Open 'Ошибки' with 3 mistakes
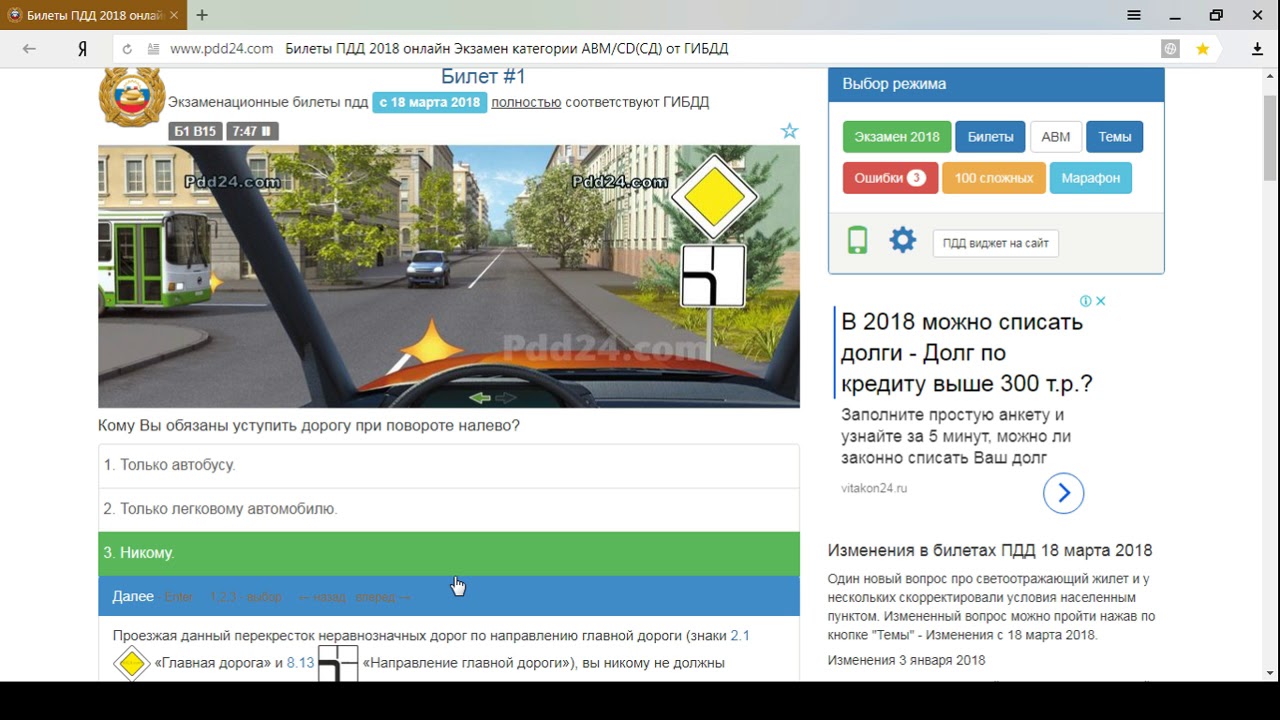This screenshot has width=1280, height=720. [x=890, y=178]
